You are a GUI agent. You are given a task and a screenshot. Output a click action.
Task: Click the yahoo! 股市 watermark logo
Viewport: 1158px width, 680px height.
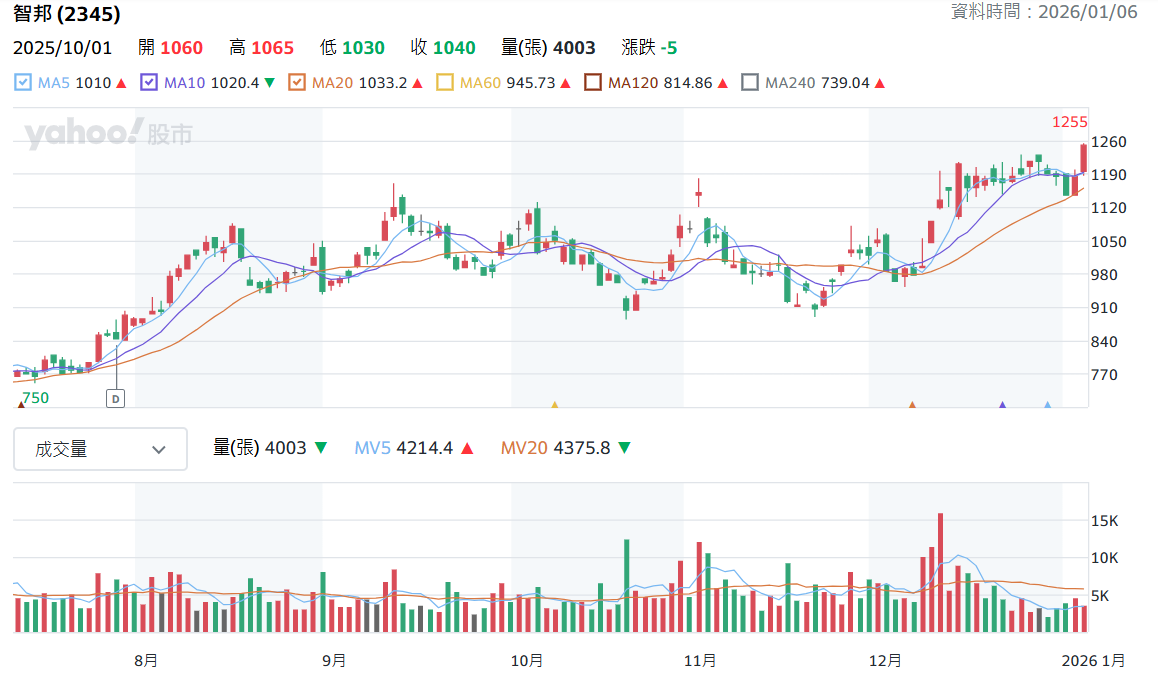pyautogui.click(x=109, y=133)
